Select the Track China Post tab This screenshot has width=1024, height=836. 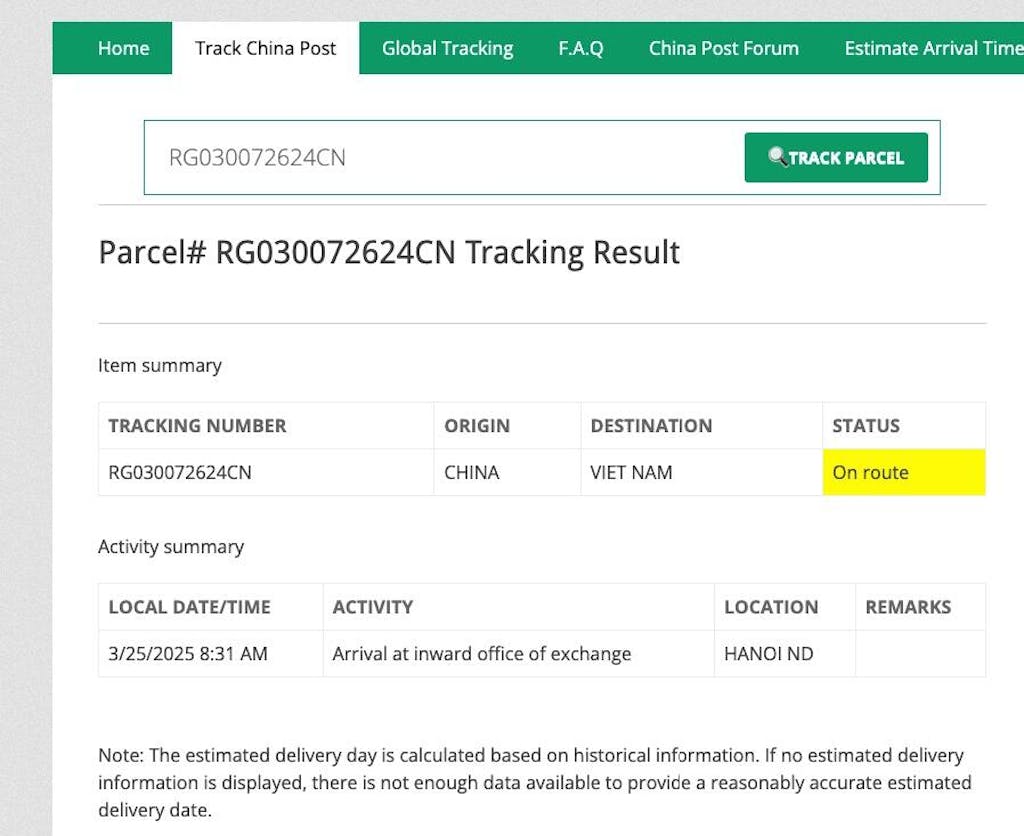click(266, 48)
